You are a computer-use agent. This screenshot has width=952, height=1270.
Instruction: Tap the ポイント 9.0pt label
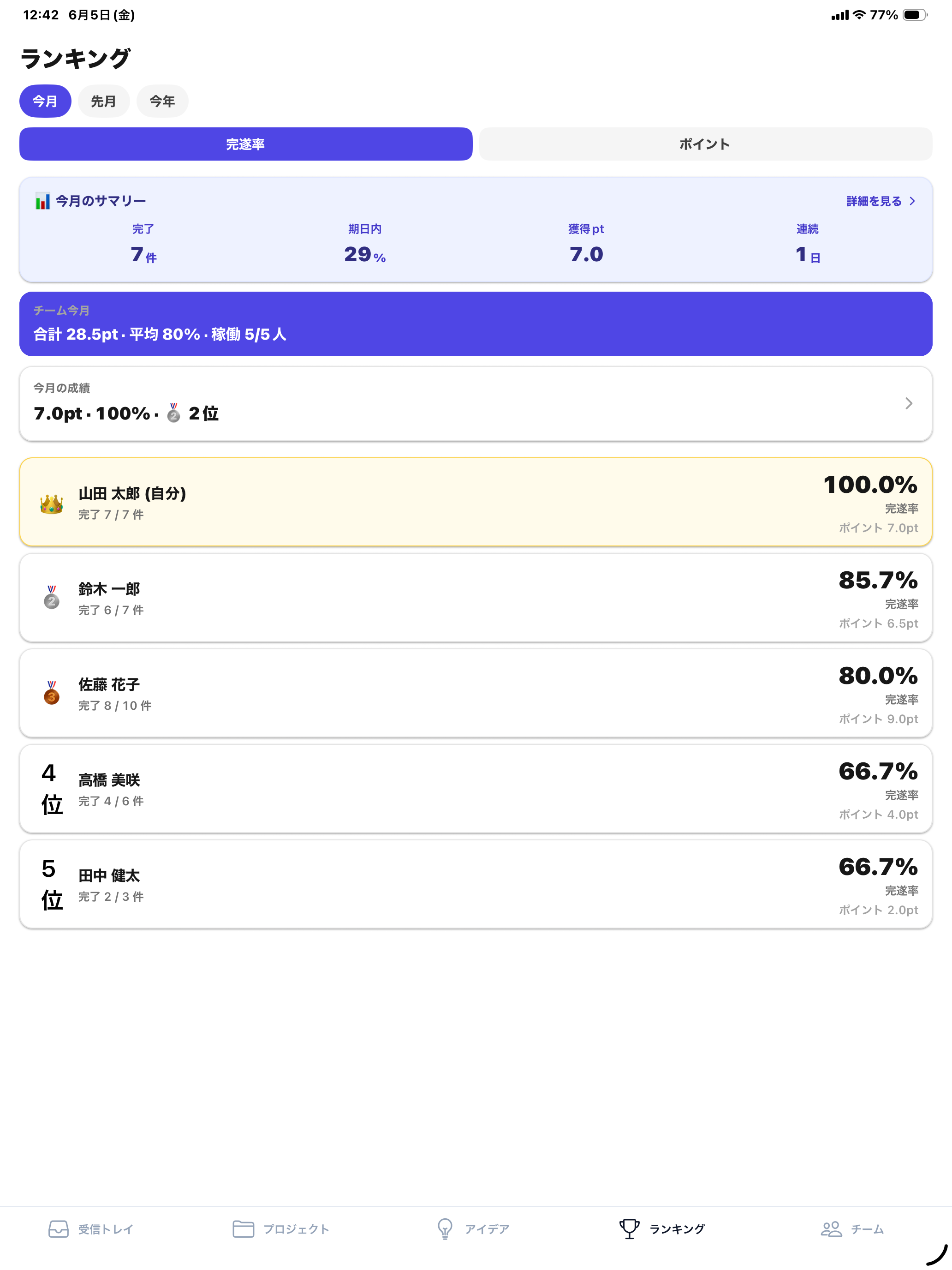[879, 719]
